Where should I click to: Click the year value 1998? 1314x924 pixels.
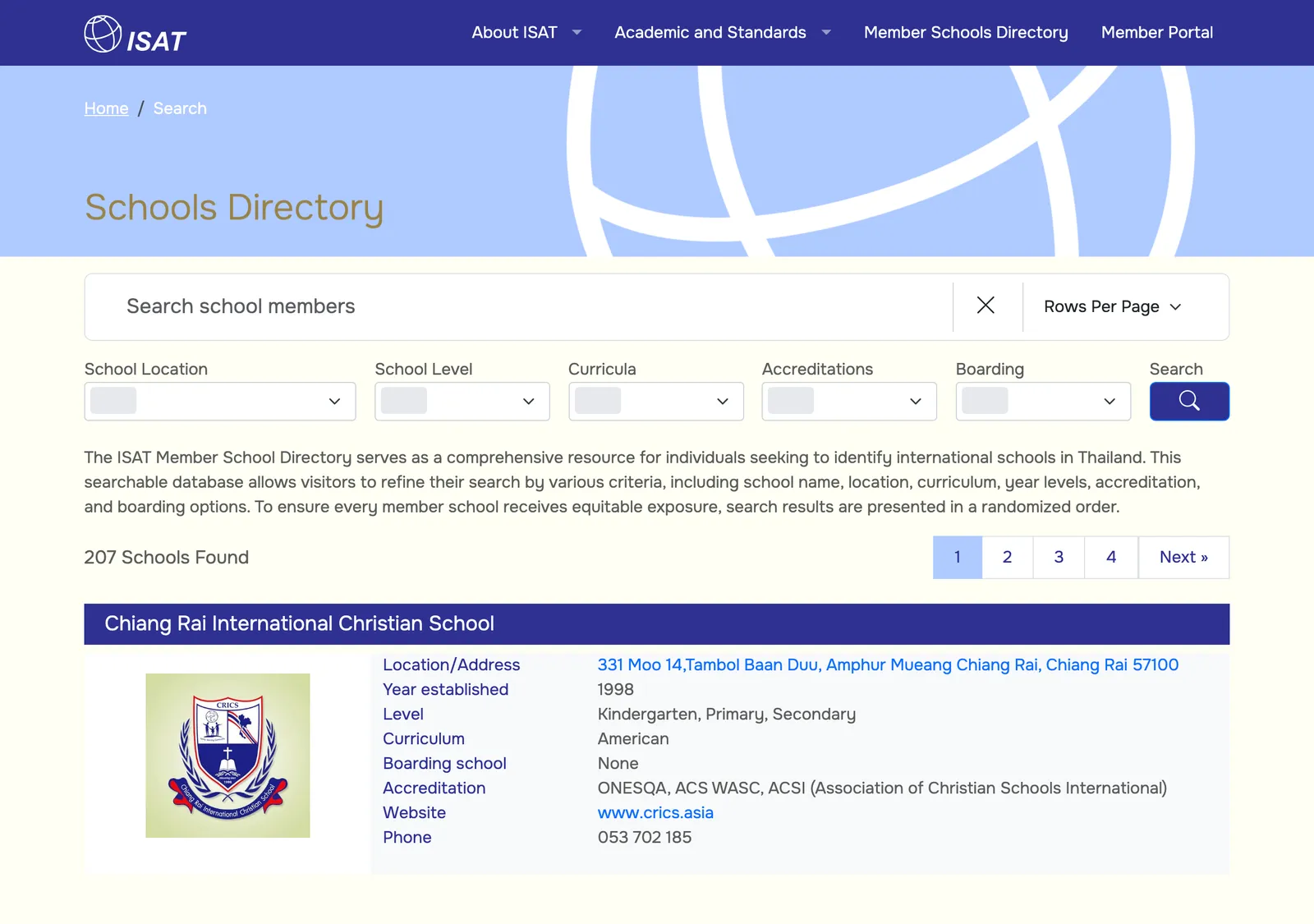click(616, 689)
